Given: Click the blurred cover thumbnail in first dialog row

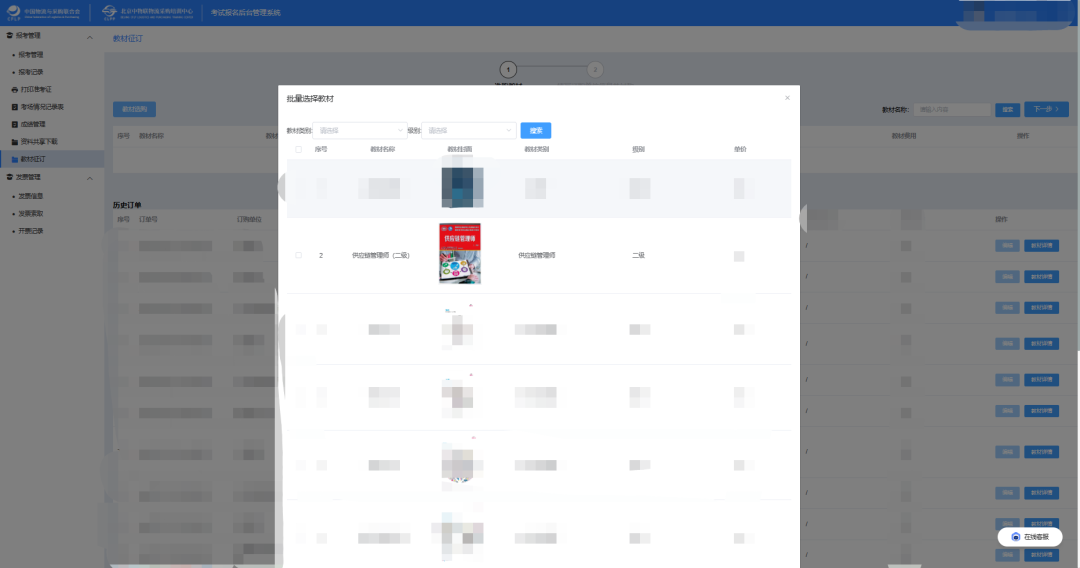Looking at the screenshot, I should 462,187.
